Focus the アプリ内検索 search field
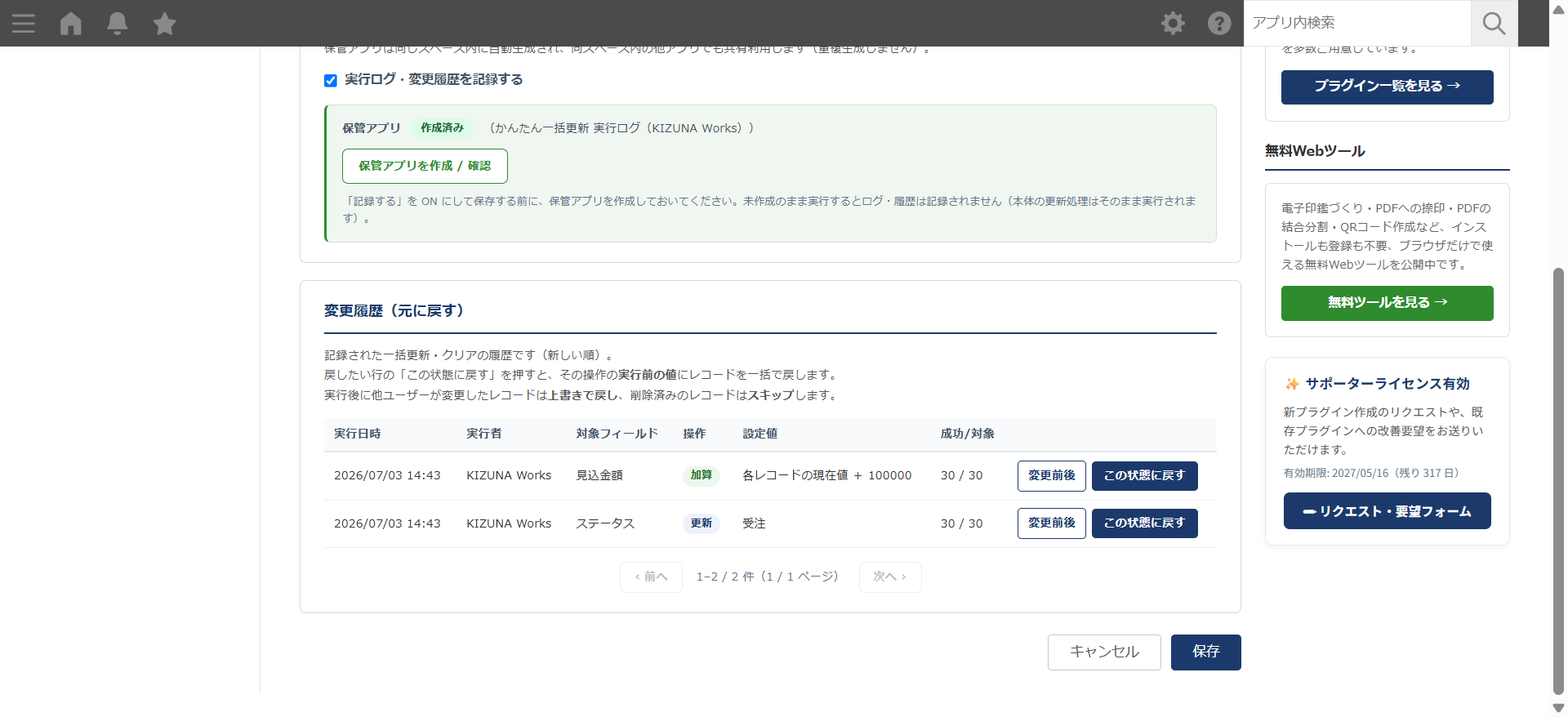Screen dimensions: 1568x717 coord(1357,23)
